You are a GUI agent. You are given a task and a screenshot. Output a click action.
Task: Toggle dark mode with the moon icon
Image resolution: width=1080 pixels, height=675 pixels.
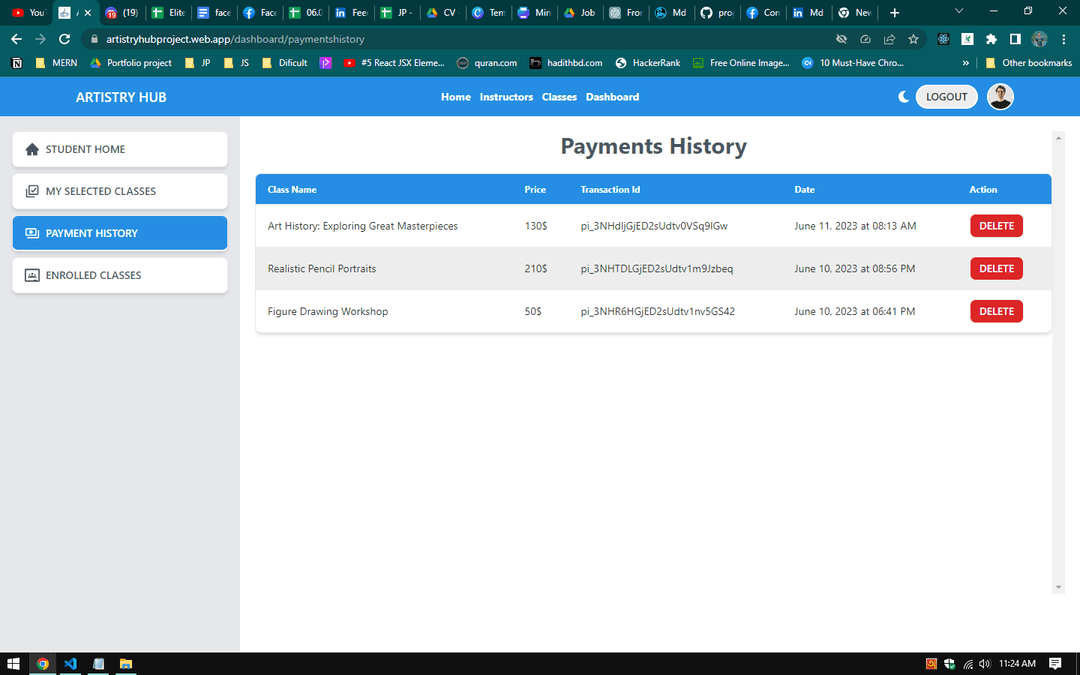click(x=904, y=97)
